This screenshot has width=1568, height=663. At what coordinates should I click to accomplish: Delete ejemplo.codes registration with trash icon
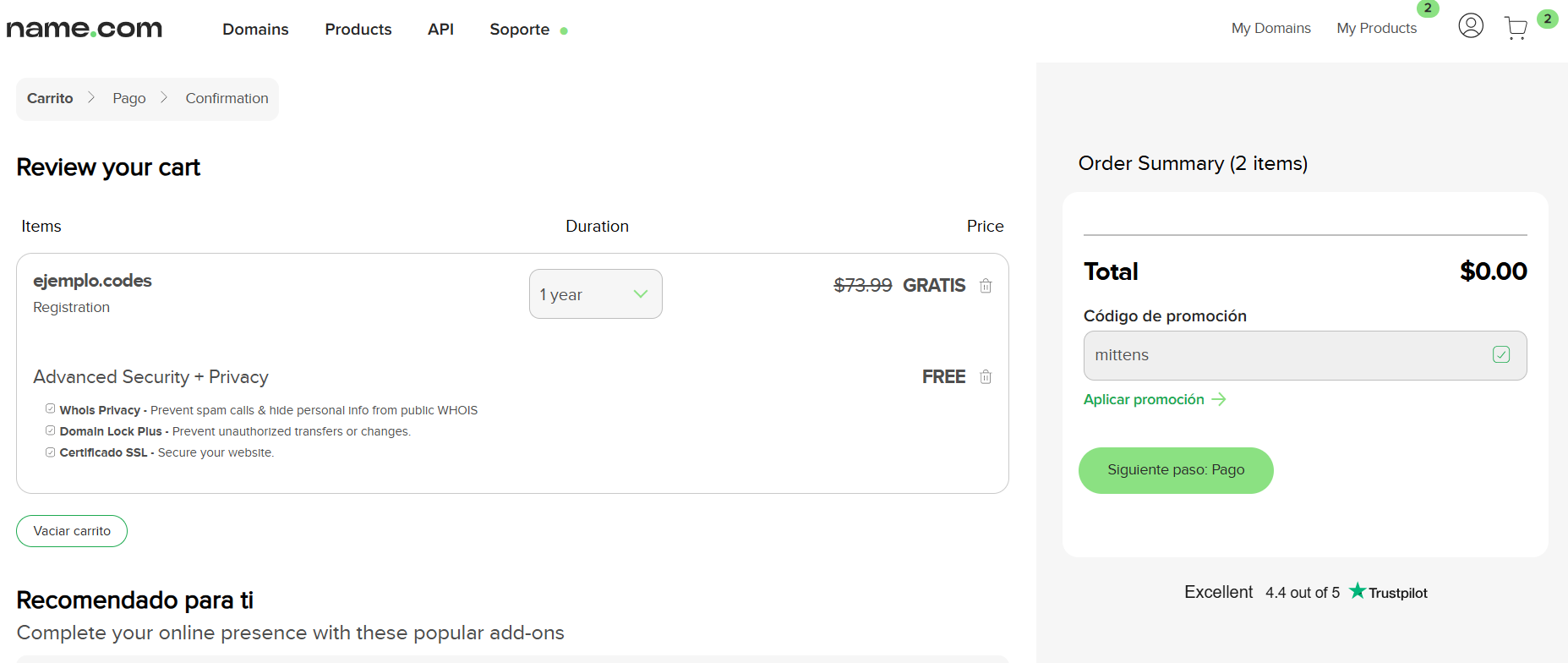(986, 286)
